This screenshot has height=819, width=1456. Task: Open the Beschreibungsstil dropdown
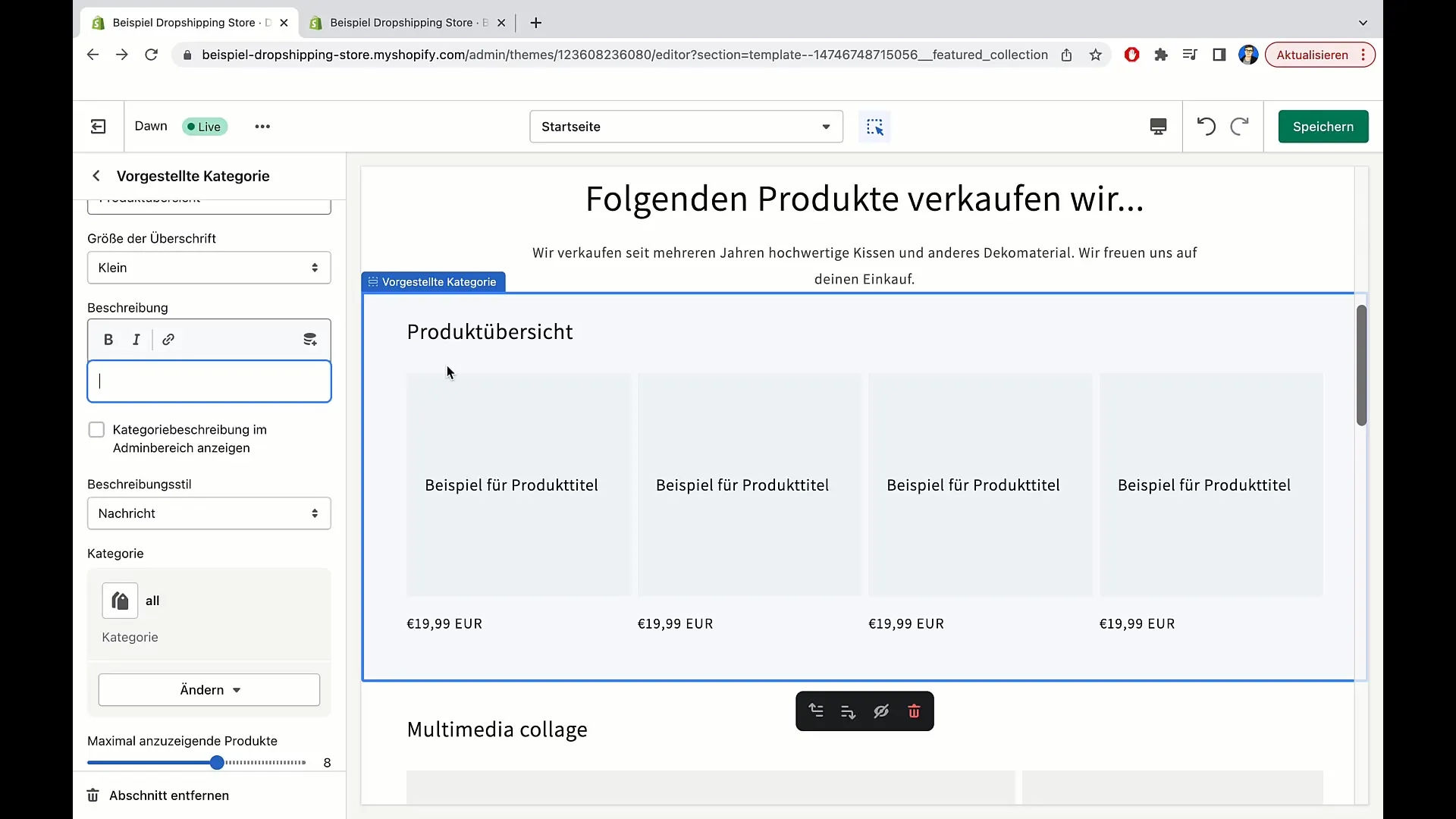209,513
